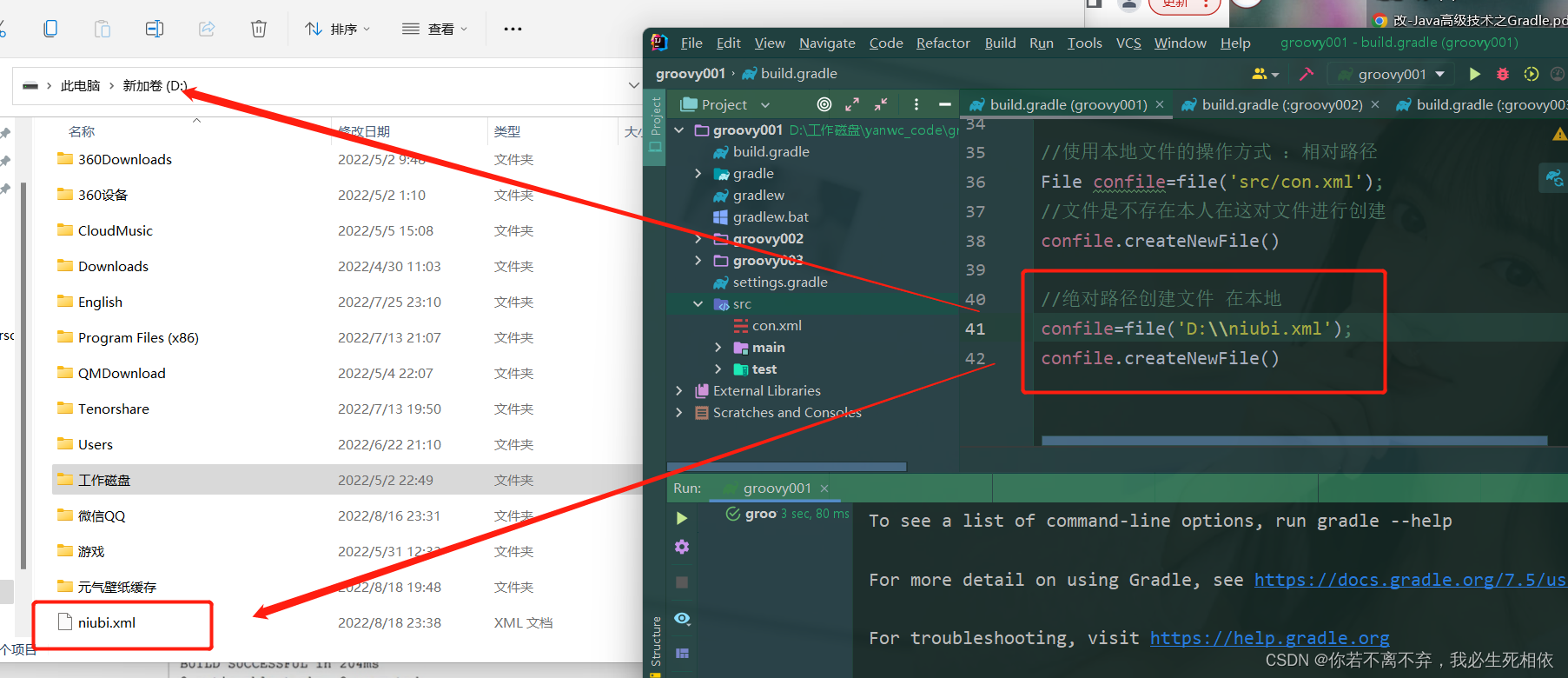Viewport: 1568px width, 678px height.
Task: Click the green Run button in toolbar
Action: coord(1474,74)
